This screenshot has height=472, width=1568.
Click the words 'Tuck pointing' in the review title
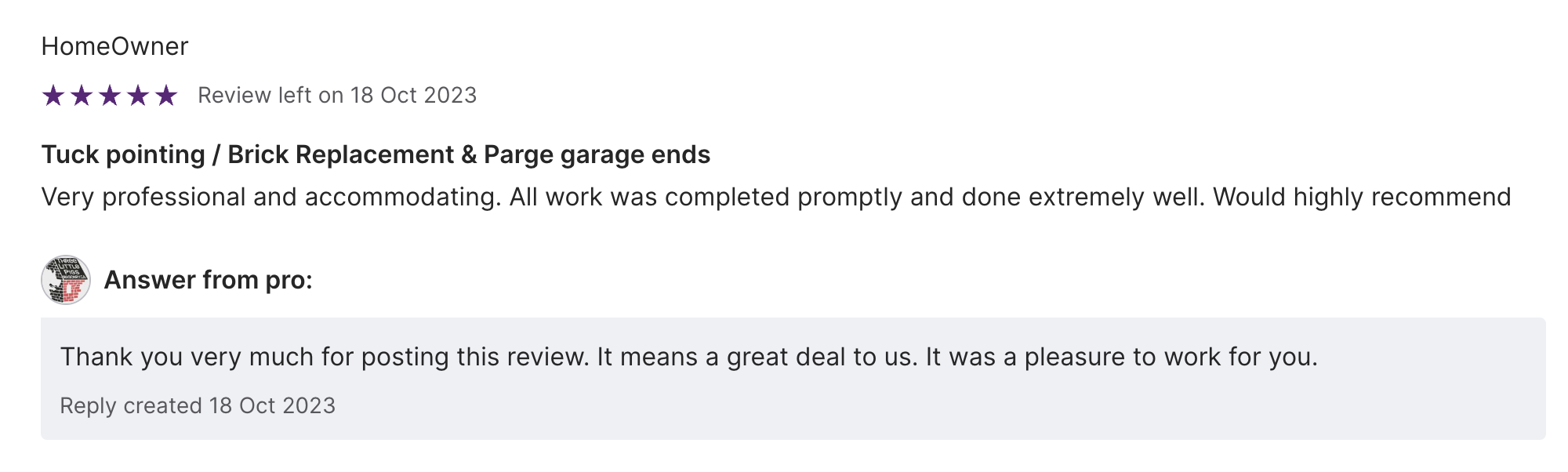coord(123,154)
